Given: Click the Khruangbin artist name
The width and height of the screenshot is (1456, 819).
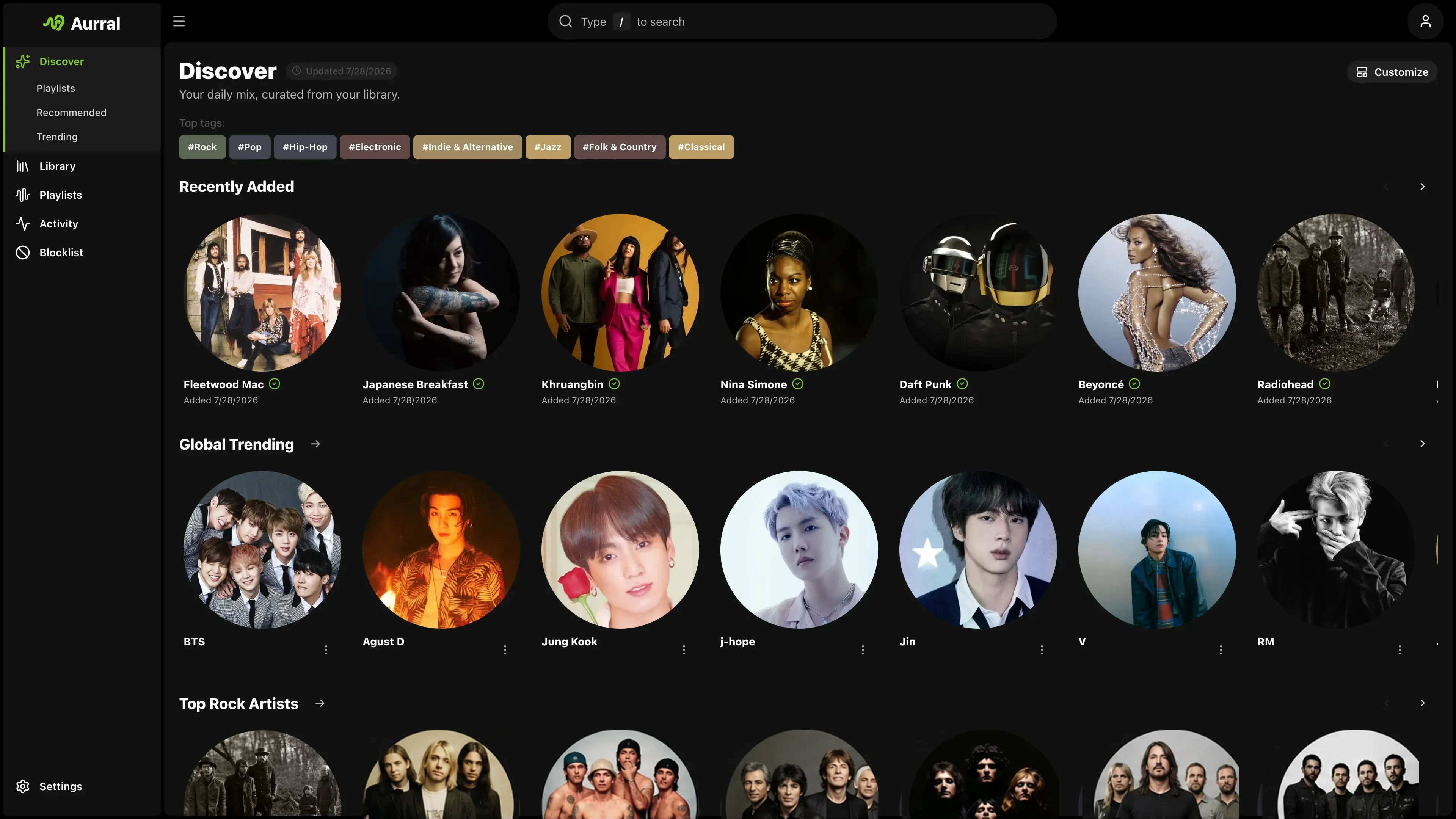Looking at the screenshot, I should (x=572, y=384).
